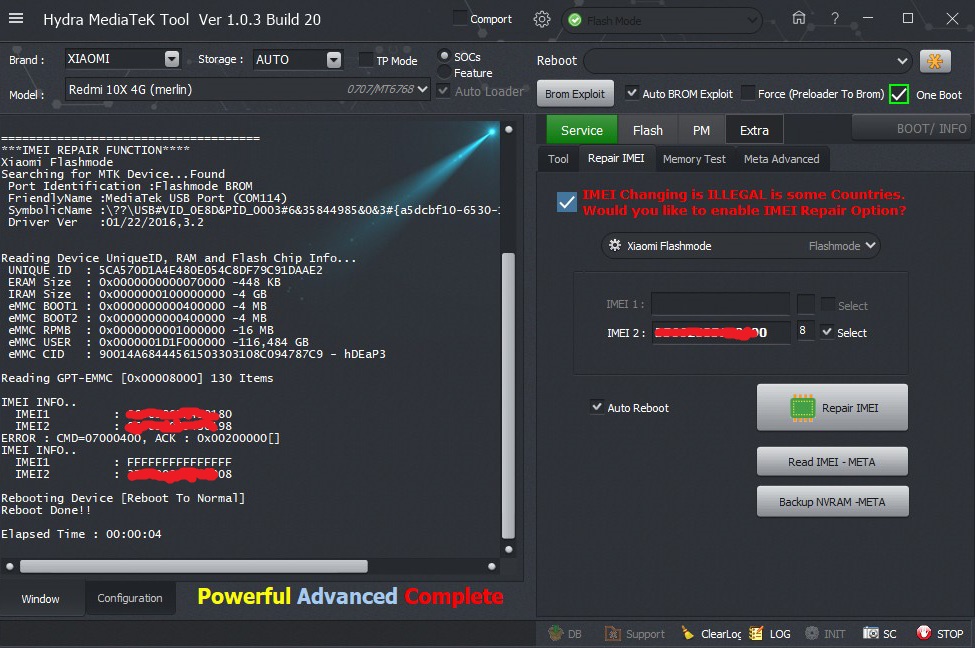This screenshot has width=975, height=648.
Task: Click the Repair IMEI button
Action: (x=832, y=407)
